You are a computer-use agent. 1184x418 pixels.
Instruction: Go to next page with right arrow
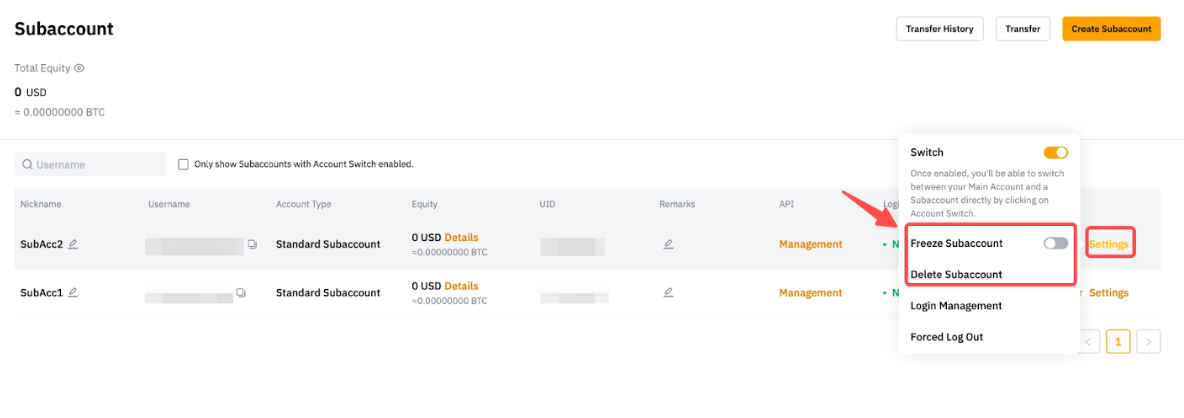[x=1149, y=342]
